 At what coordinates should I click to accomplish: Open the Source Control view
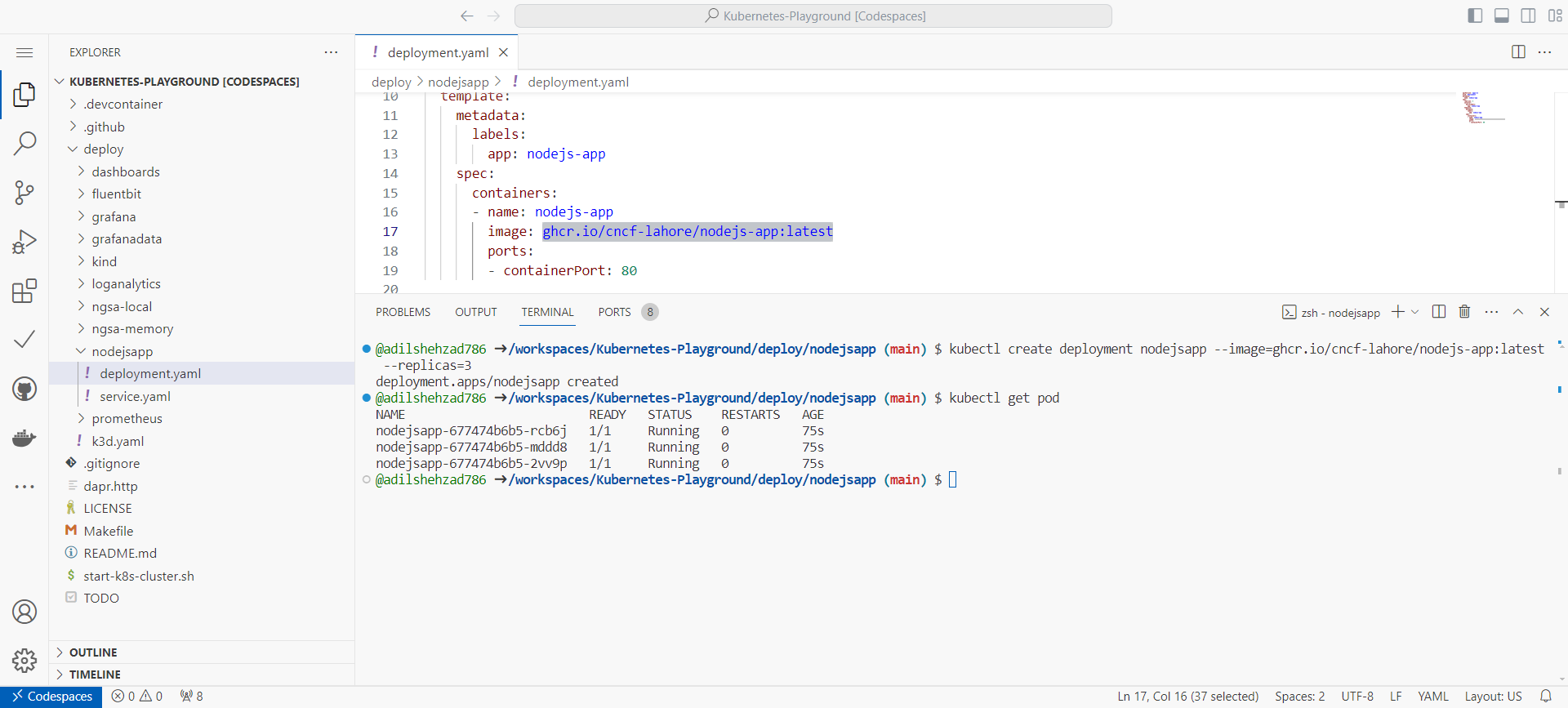(24, 193)
